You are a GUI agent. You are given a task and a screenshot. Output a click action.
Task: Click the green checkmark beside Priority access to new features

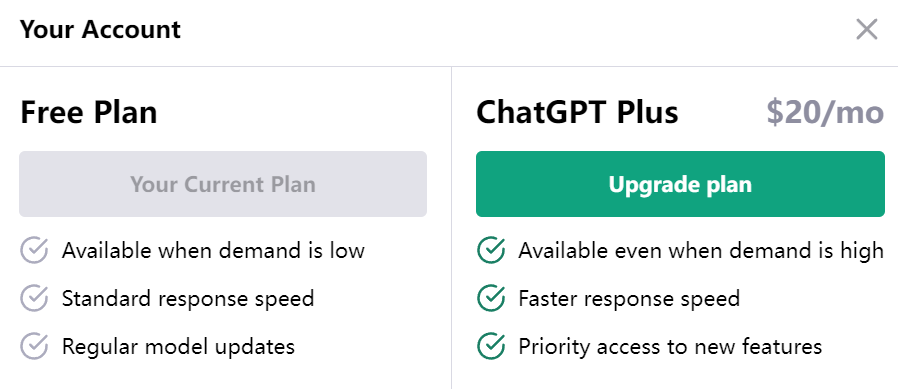pyautogui.click(x=491, y=347)
